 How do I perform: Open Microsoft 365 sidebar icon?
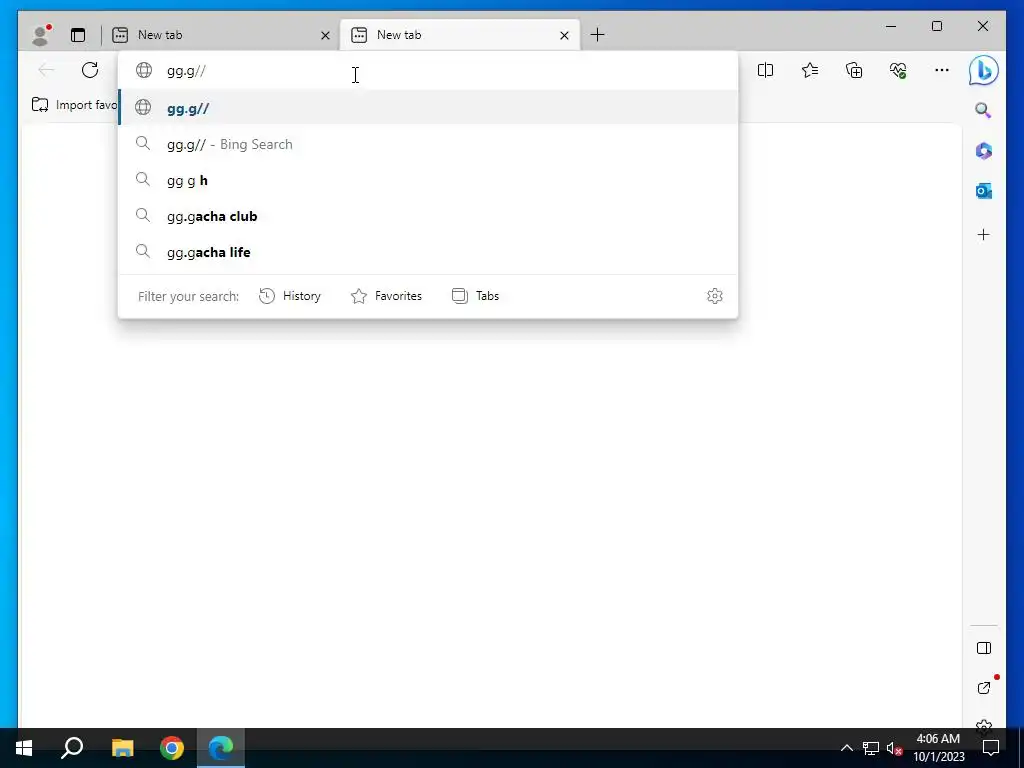pyautogui.click(x=984, y=151)
